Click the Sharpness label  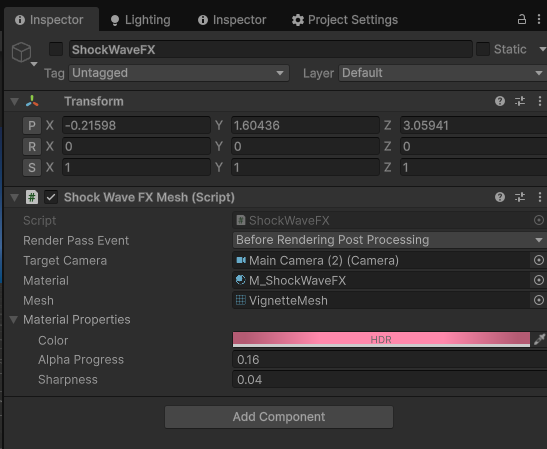click(68, 380)
